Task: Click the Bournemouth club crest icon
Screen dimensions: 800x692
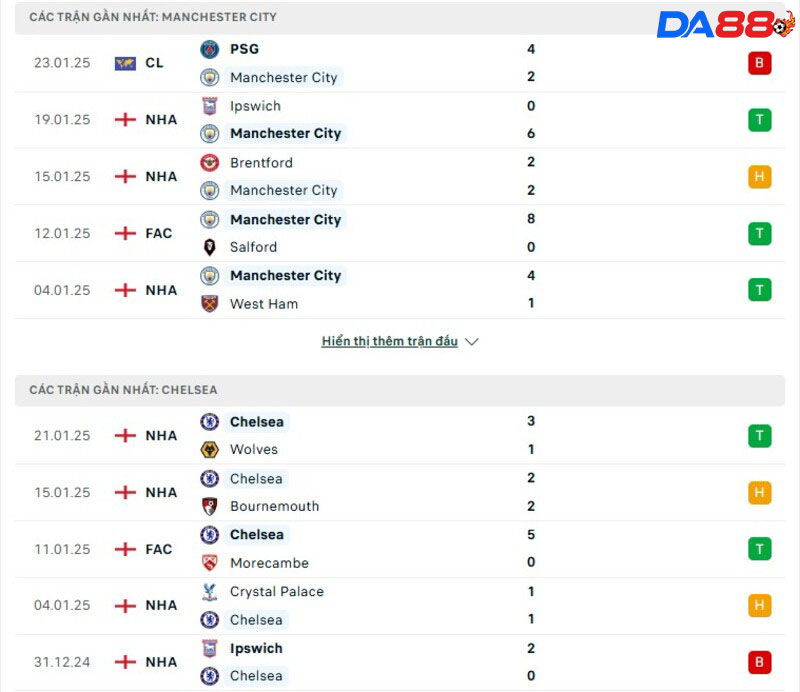Action: coord(209,506)
